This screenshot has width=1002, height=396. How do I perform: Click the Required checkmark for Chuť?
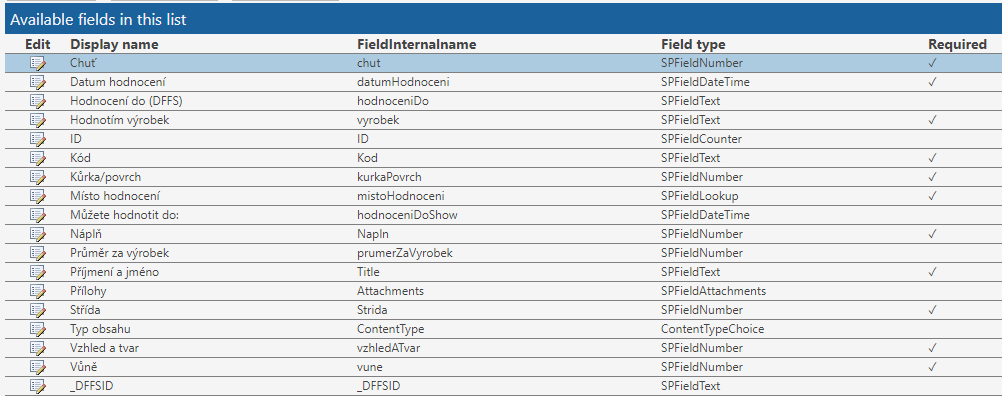(932, 63)
